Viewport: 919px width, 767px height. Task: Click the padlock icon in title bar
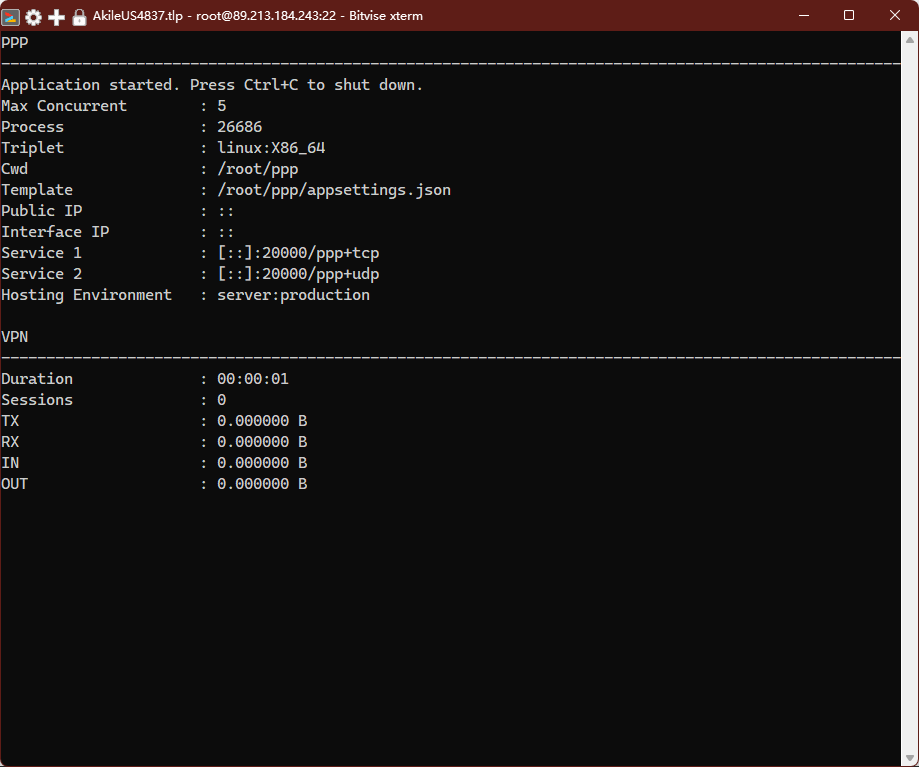click(x=79, y=16)
